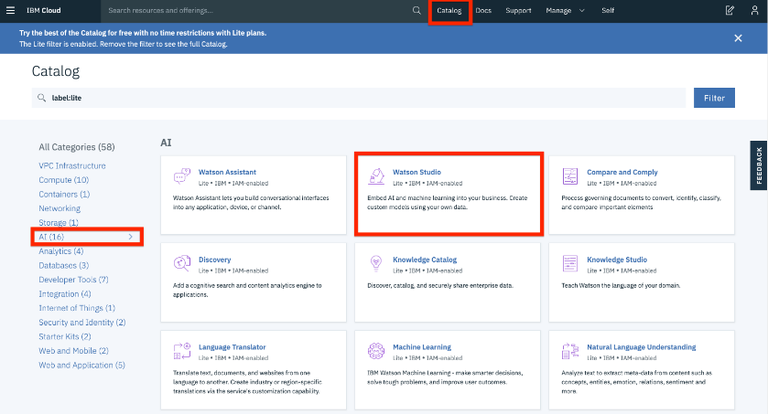Click the Language Translator icon

click(x=182, y=351)
